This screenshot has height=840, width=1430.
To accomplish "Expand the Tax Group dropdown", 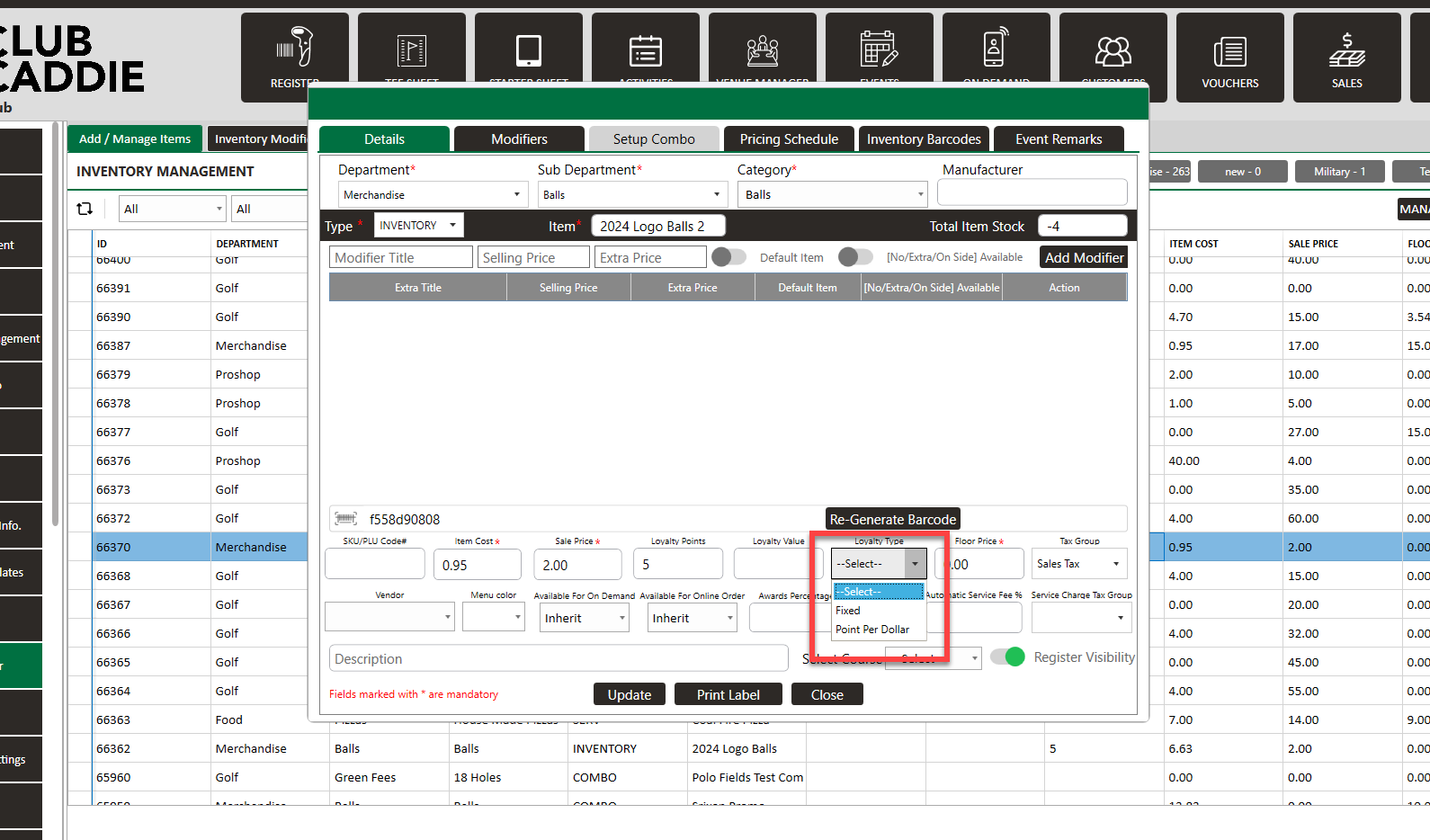I will [1079, 564].
